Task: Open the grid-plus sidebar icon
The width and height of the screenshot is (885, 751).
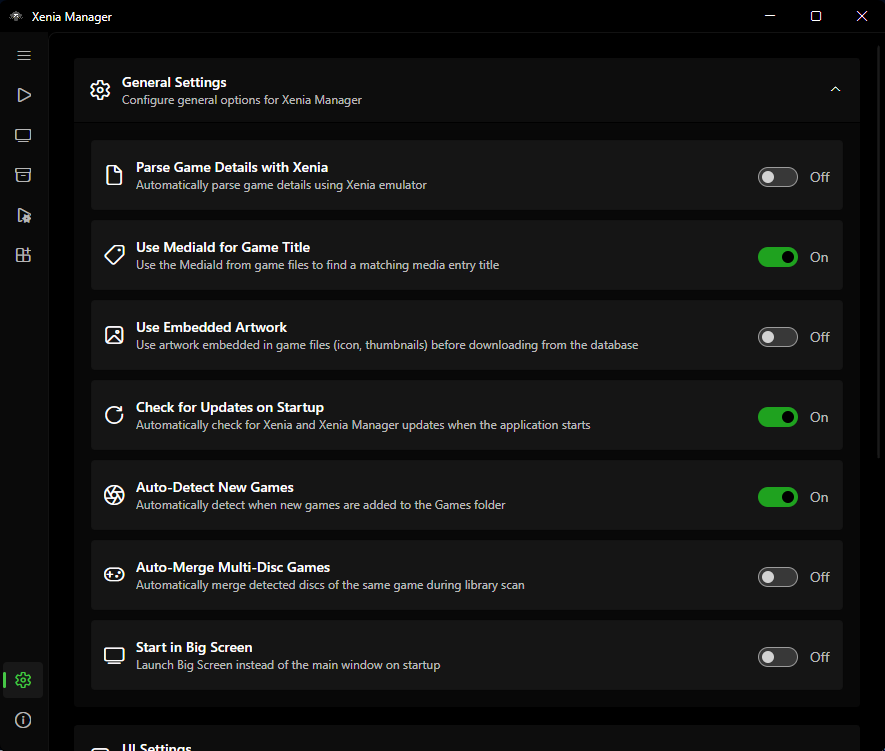Action: (23, 255)
